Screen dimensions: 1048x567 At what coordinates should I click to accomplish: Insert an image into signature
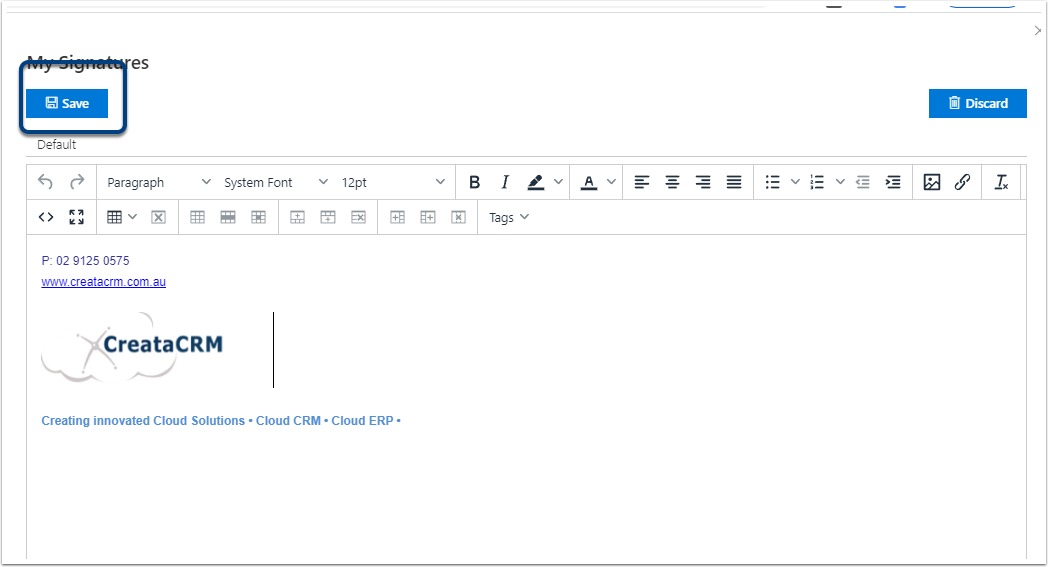[x=932, y=182]
